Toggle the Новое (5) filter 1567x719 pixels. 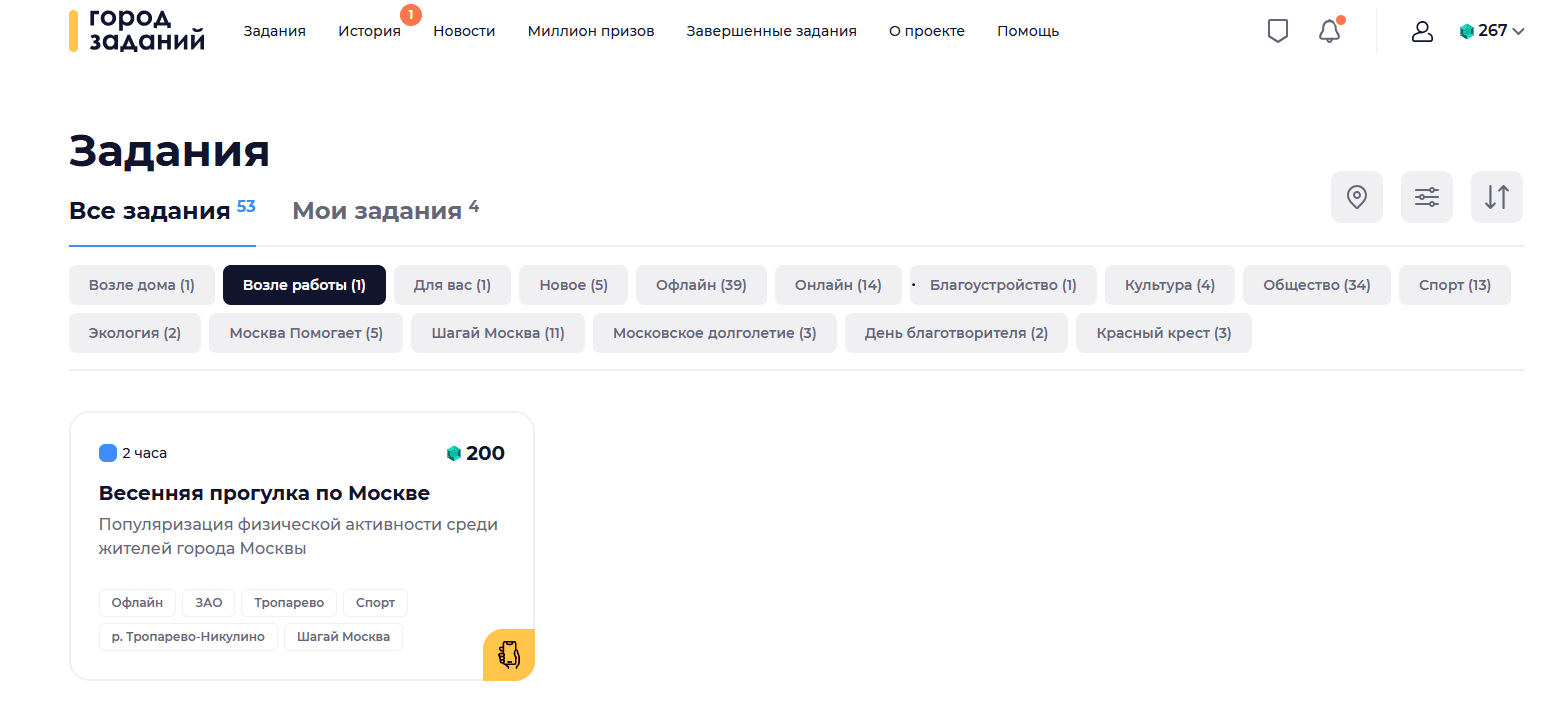(573, 285)
